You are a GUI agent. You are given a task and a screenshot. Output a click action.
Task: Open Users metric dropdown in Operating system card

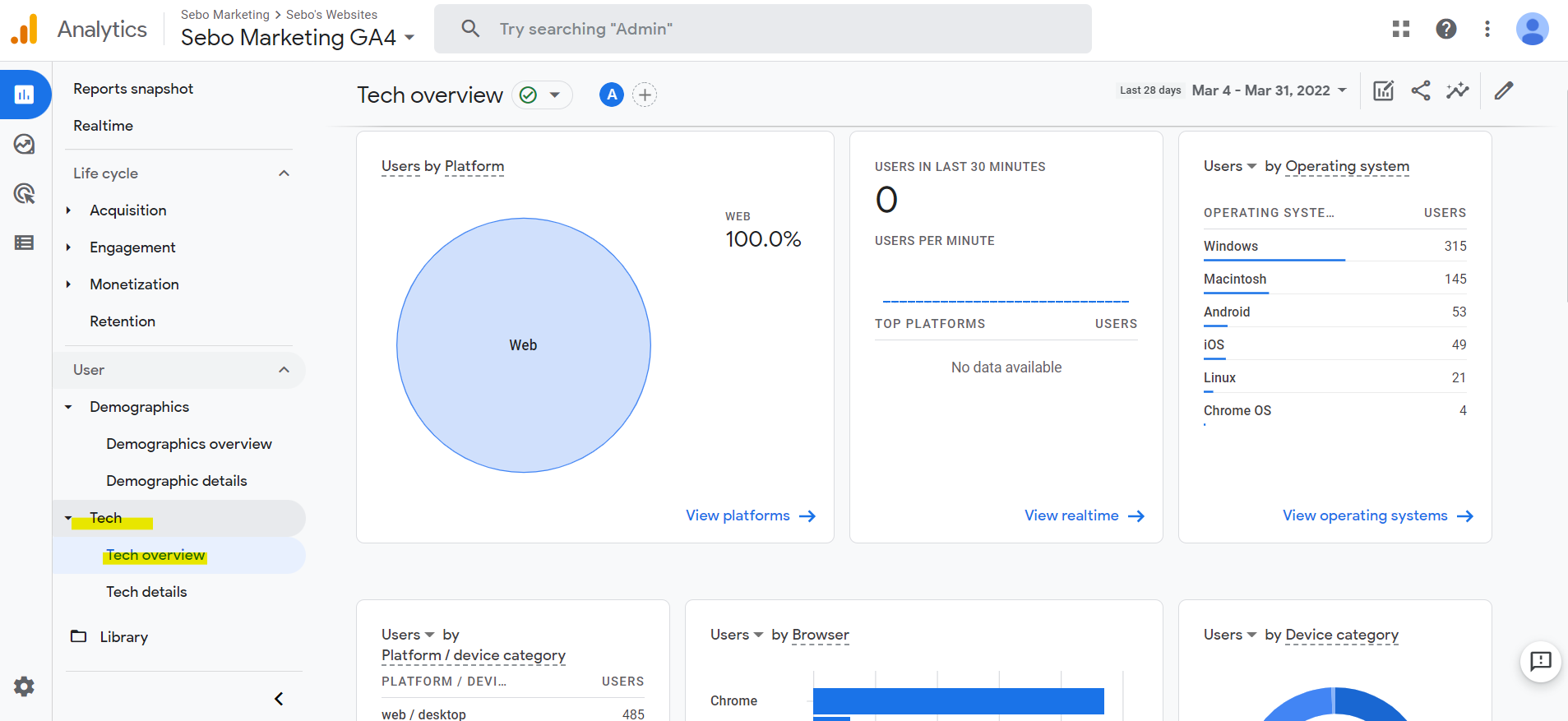click(x=1230, y=166)
